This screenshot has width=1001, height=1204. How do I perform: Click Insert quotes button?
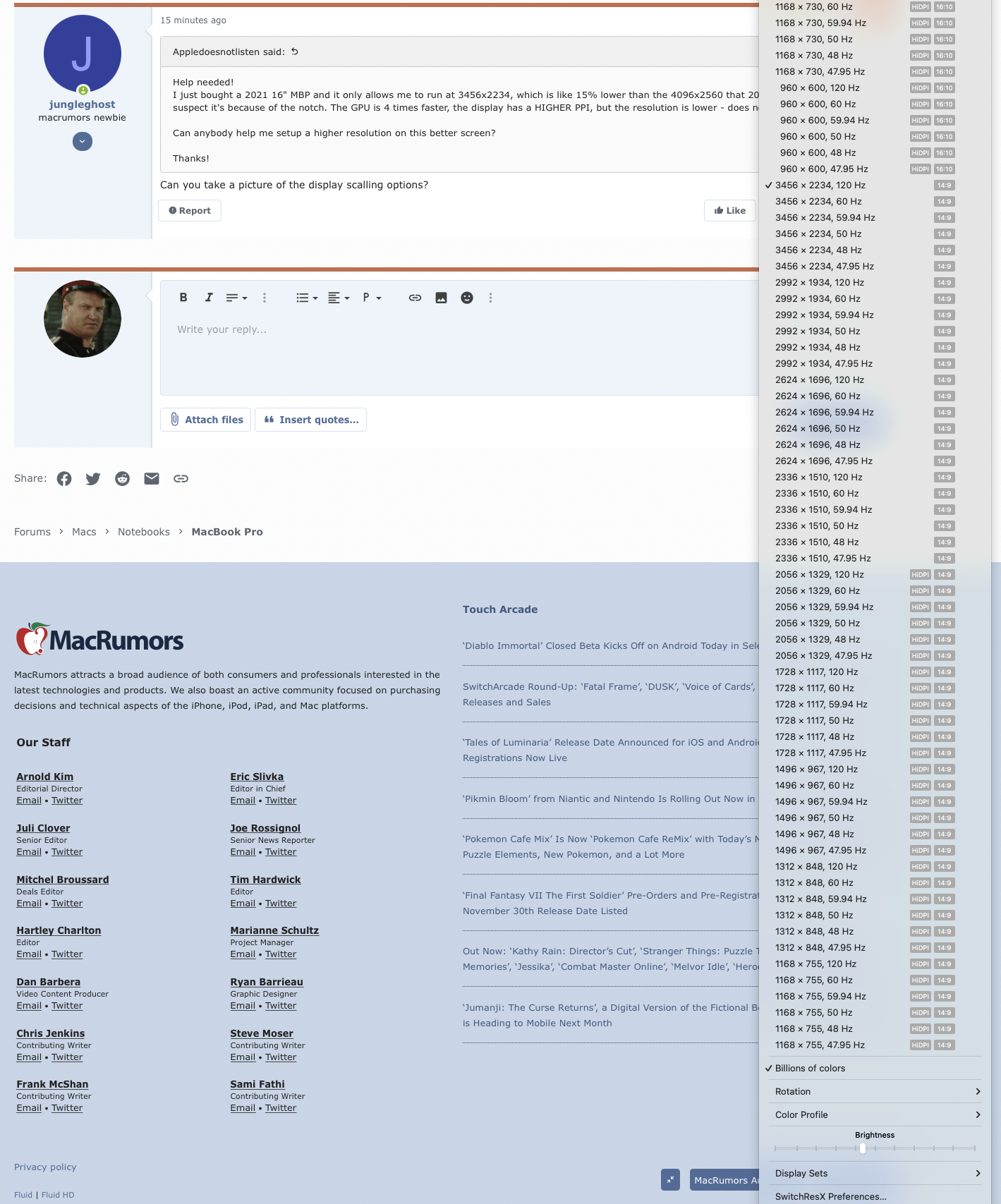(311, 420)
